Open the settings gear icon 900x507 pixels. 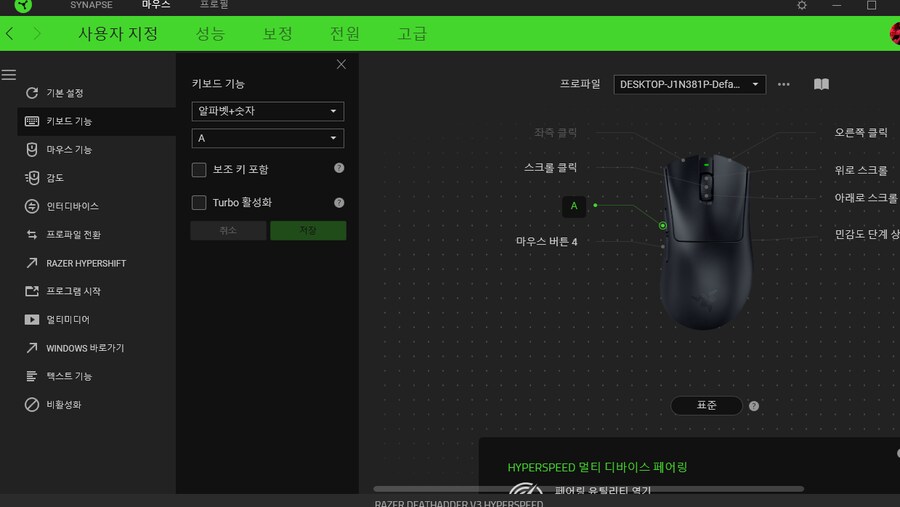802,5
